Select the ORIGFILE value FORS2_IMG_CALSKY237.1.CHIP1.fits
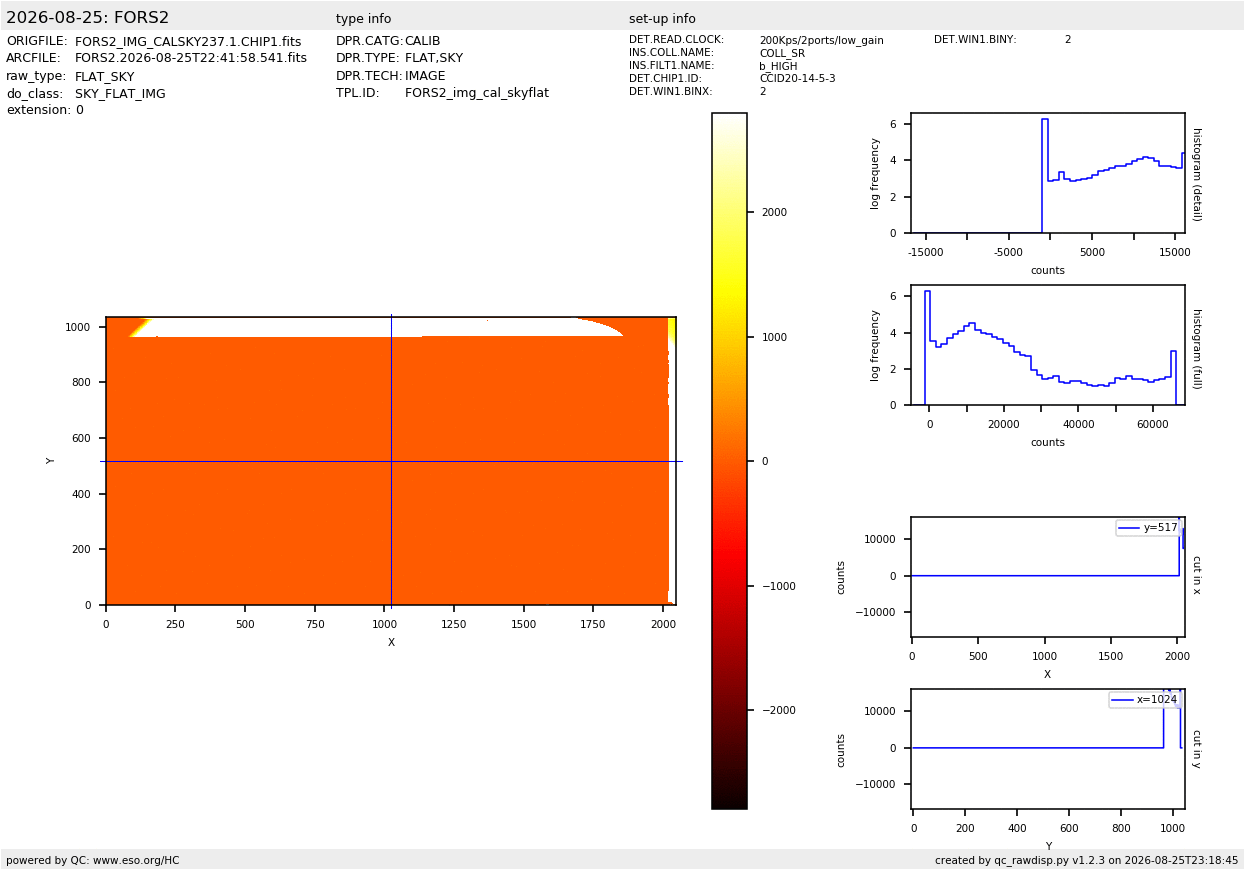Screen dimensions: 1245x870 pos(188,42)
